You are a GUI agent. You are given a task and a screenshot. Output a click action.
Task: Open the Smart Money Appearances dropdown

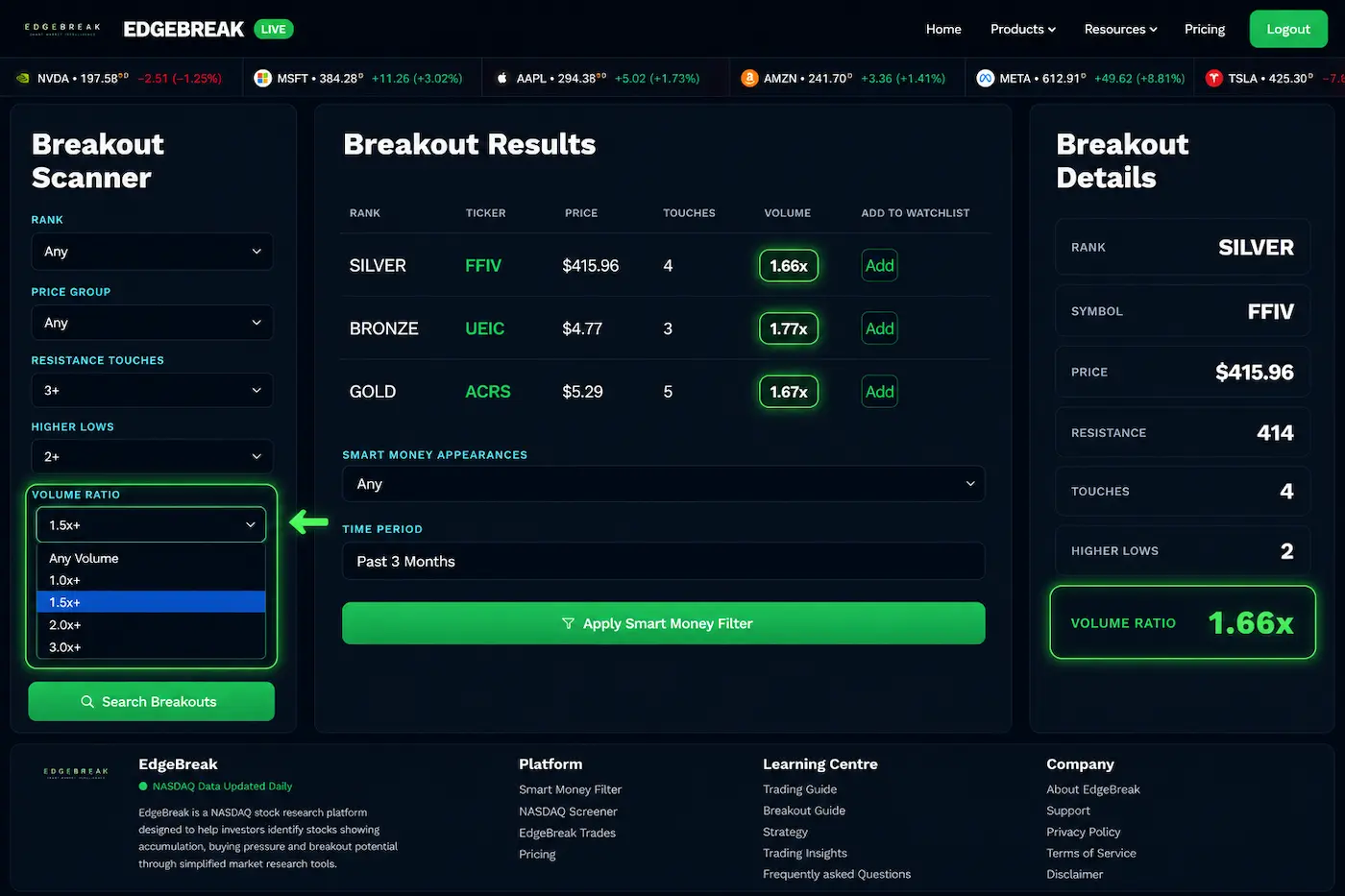pyautogui.click(x=663, y=484)
